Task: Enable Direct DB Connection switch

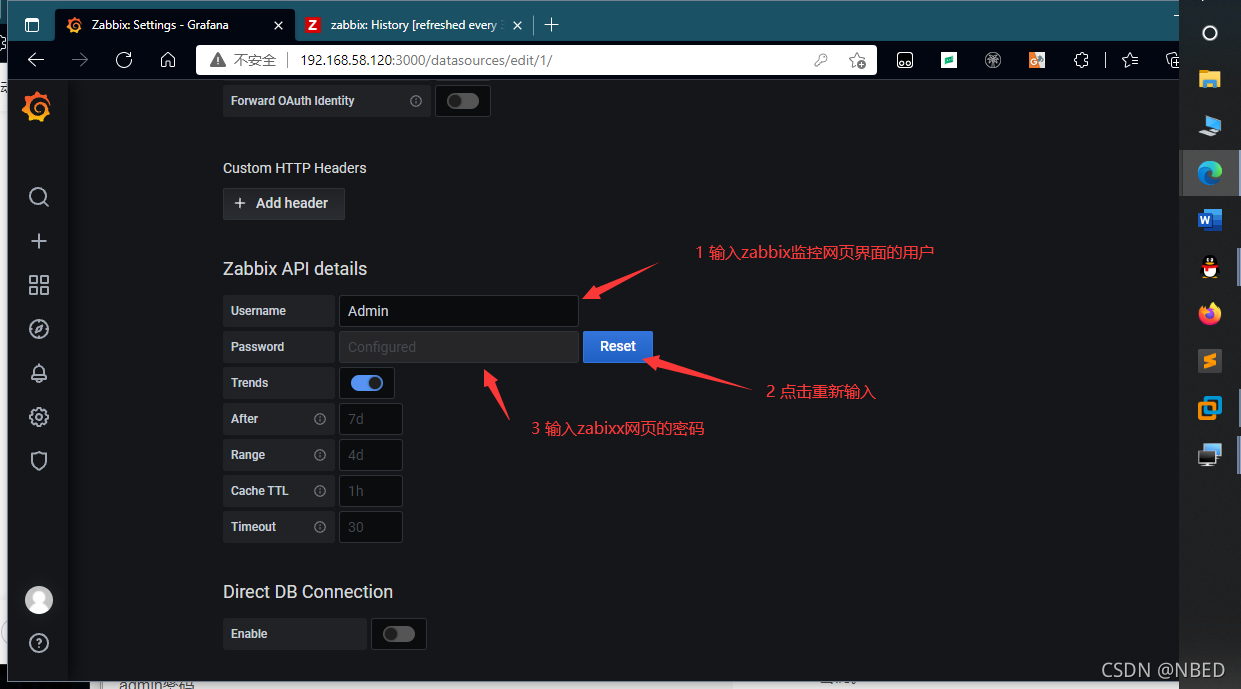Action: tap(398, 634)
